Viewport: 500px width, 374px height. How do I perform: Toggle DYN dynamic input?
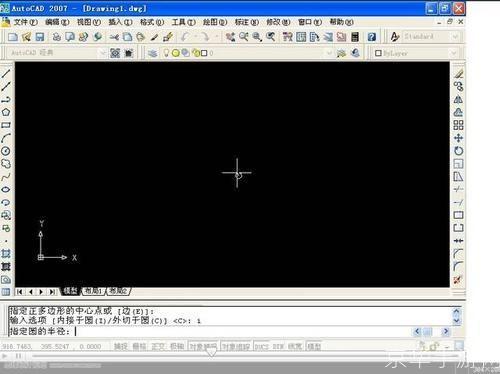pyautogui.click(x=278, y=347)
